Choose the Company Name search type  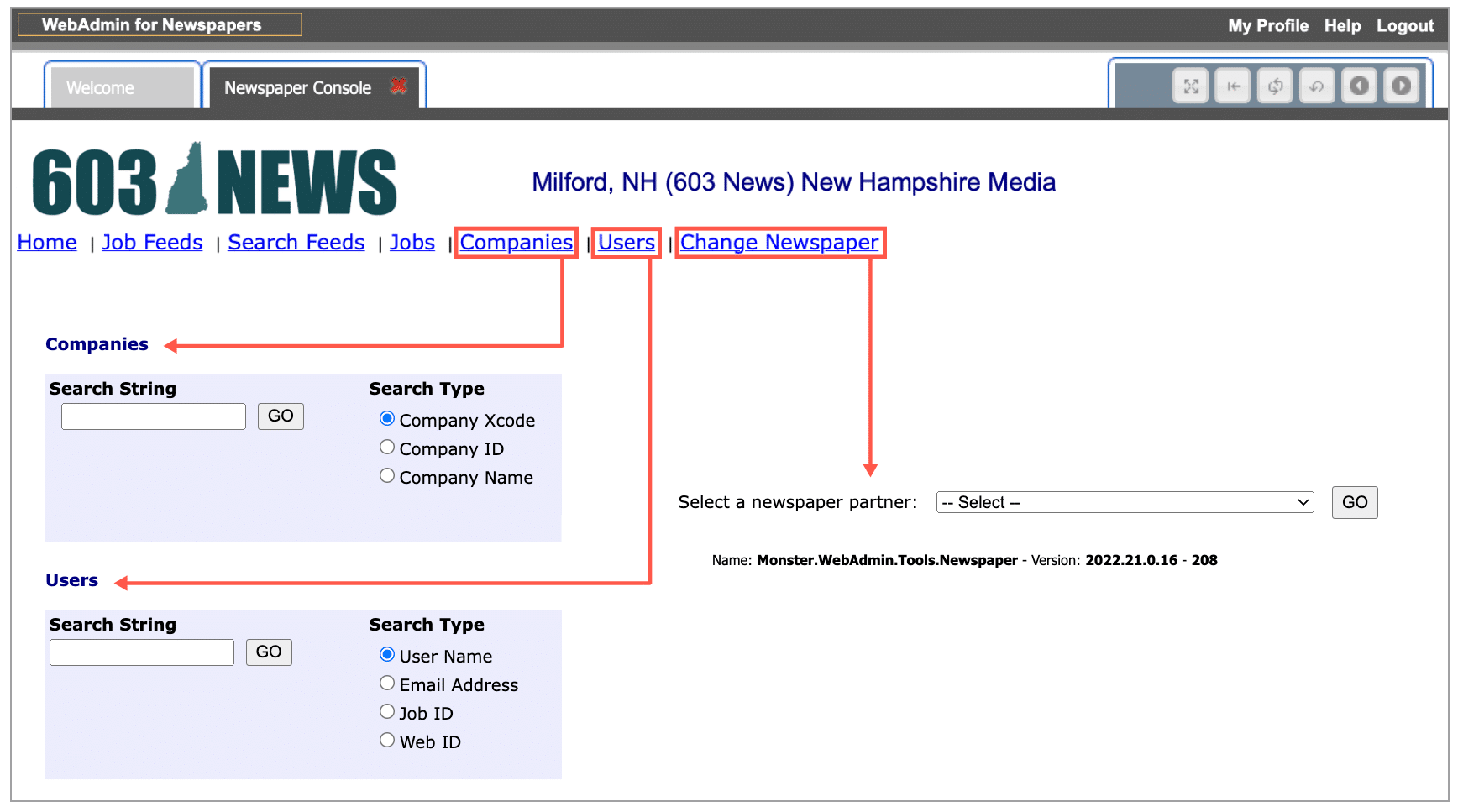[387, 476]
